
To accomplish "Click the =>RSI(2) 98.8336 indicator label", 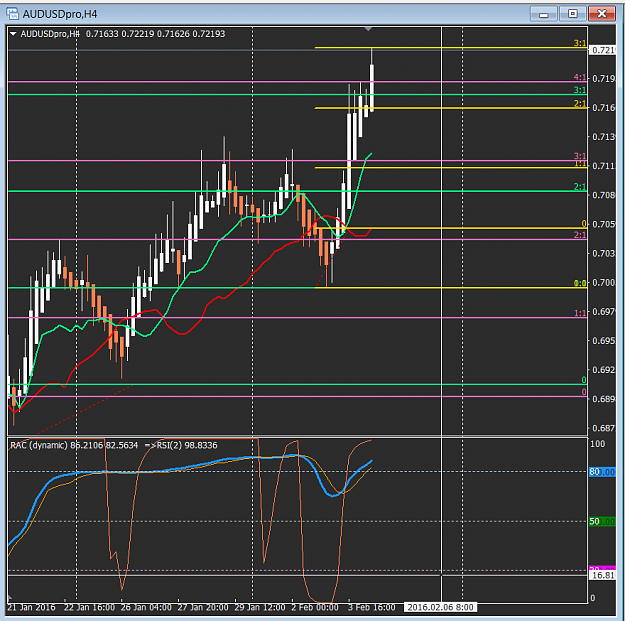I will click(181, 445).
